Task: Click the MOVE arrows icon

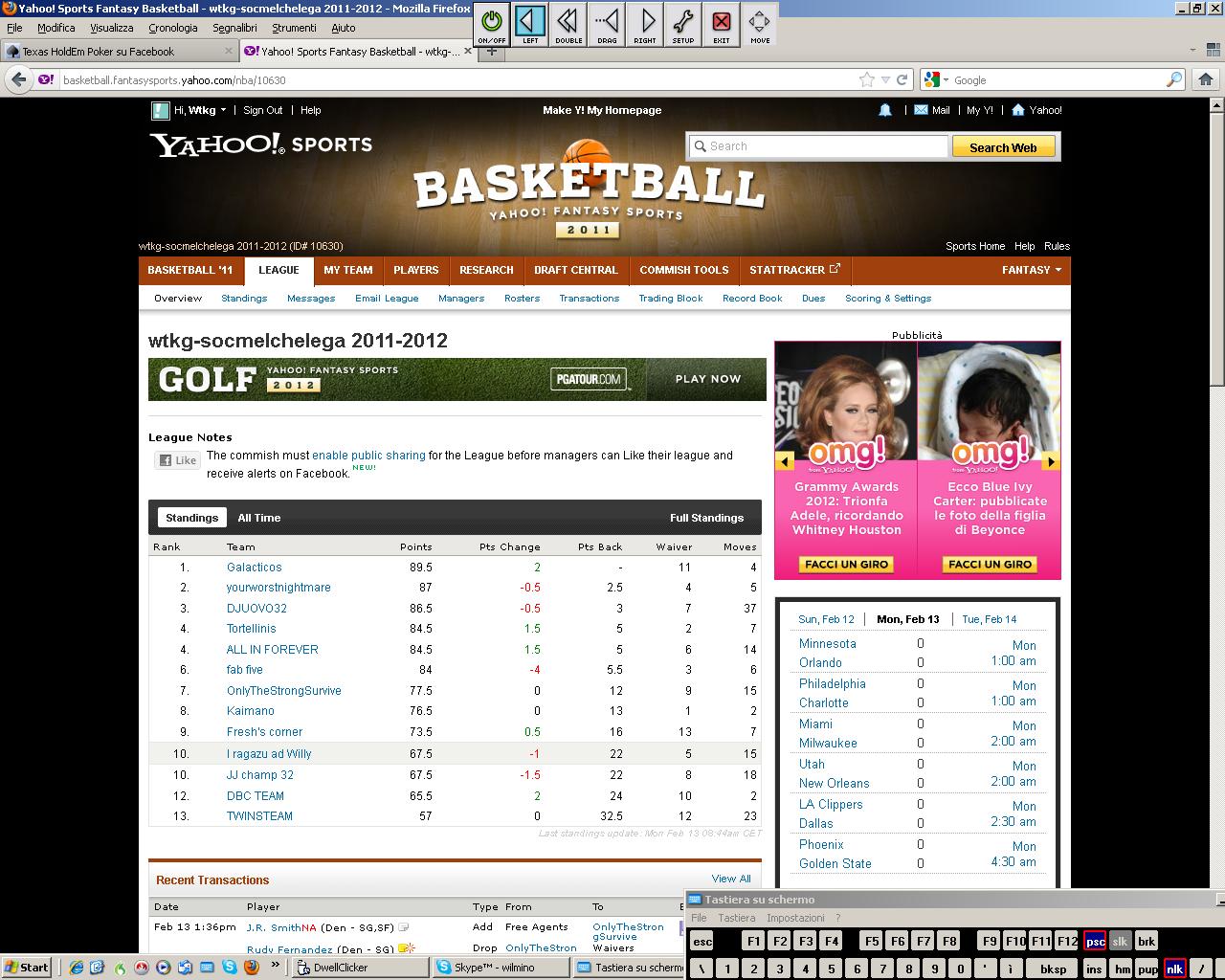Action: pos(760,21)
